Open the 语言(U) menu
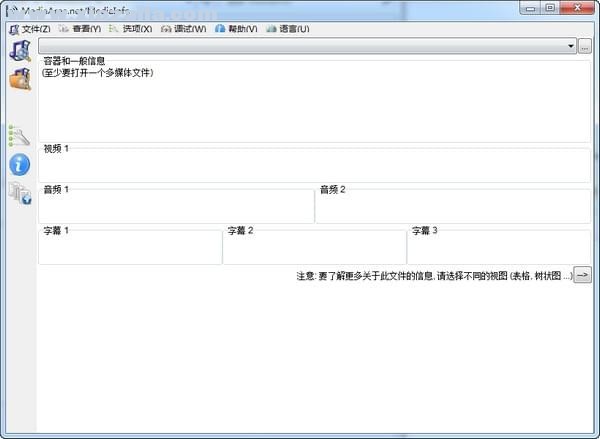The height and width of the screenshot is (439, 600). (288, 29)
